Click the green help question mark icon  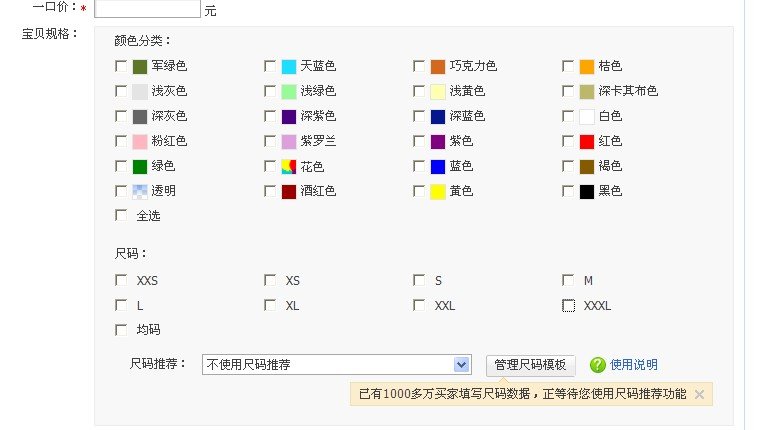(598, 365)
